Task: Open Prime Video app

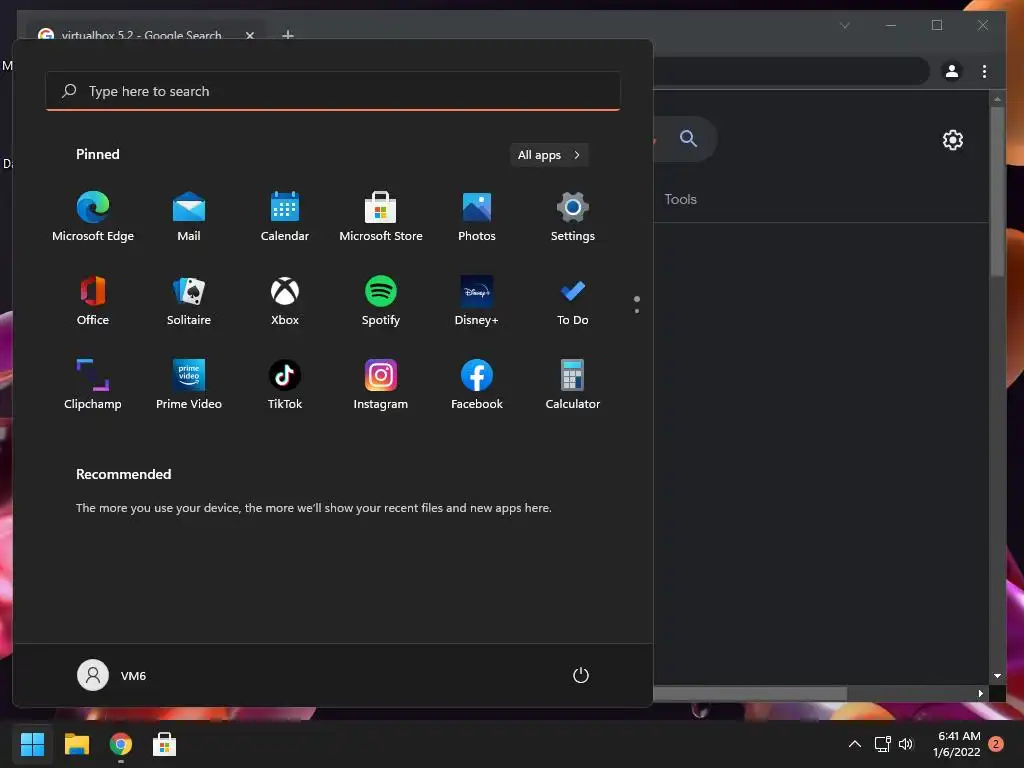Action: pos(189,385)
